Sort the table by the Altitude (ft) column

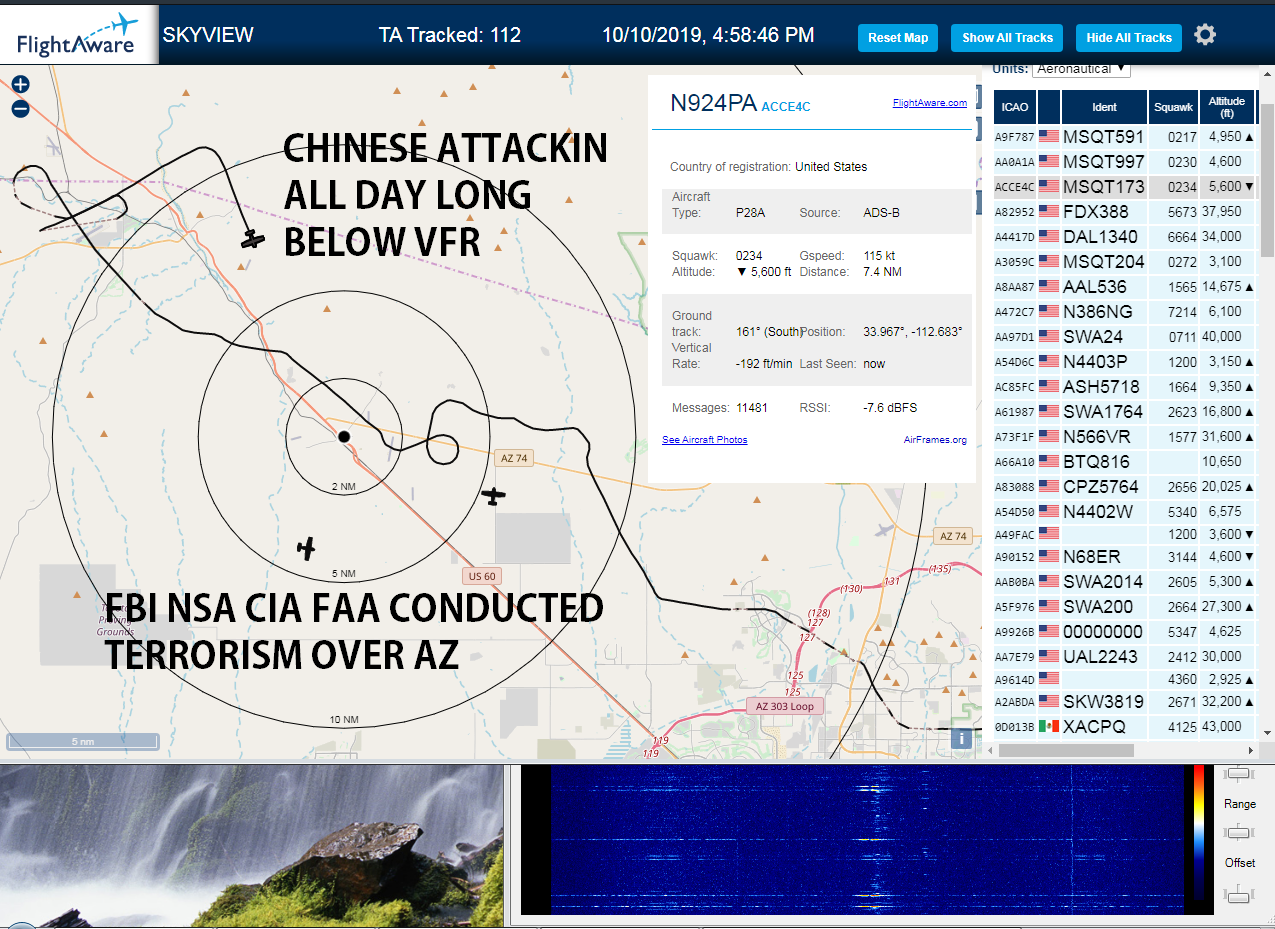[x=1227, y=106]
